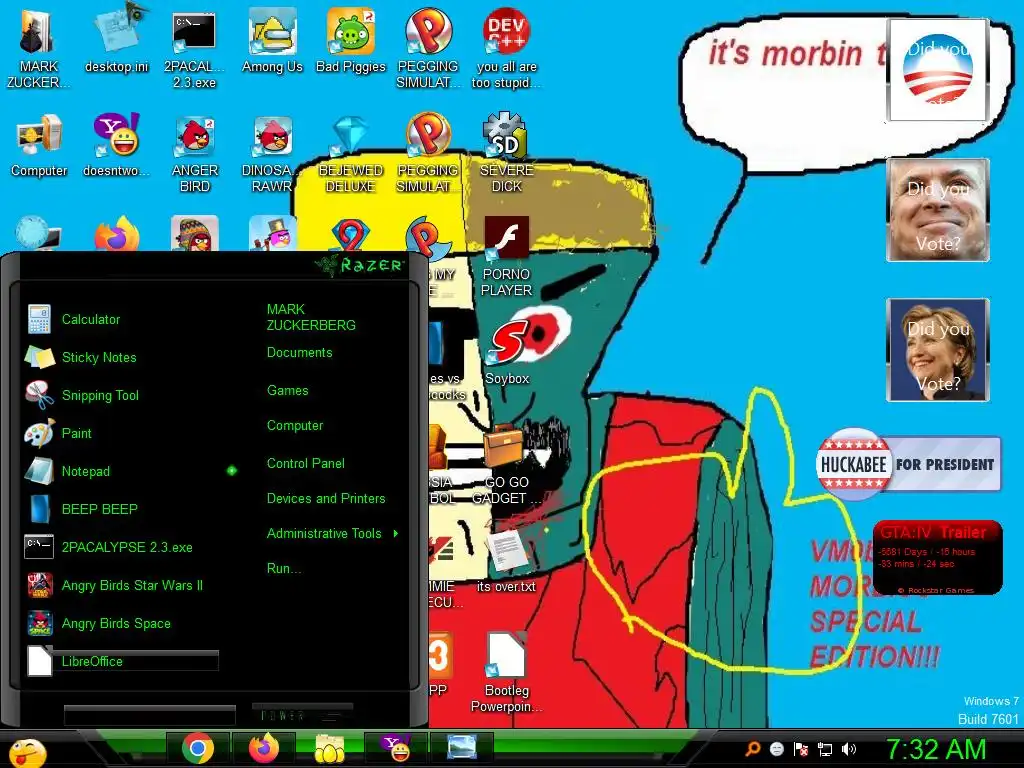
Task: Open the folder icon on taskbar
Action: pos(330,748)
